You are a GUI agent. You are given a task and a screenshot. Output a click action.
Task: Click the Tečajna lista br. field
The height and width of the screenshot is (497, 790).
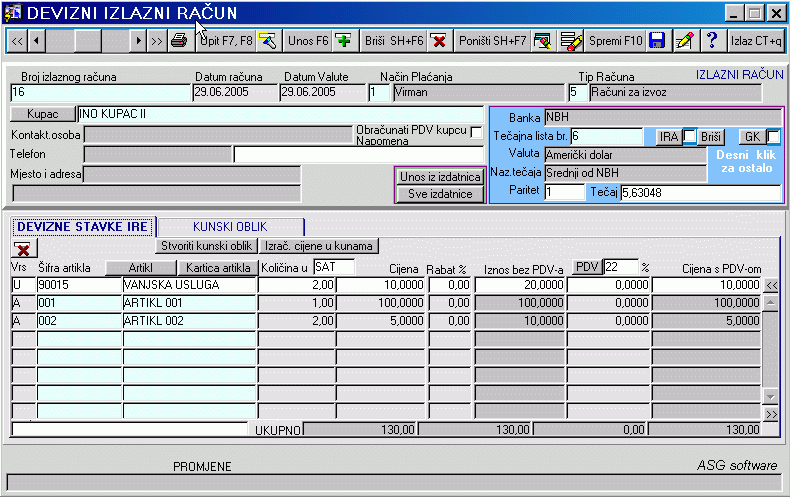tap(607, 136)
